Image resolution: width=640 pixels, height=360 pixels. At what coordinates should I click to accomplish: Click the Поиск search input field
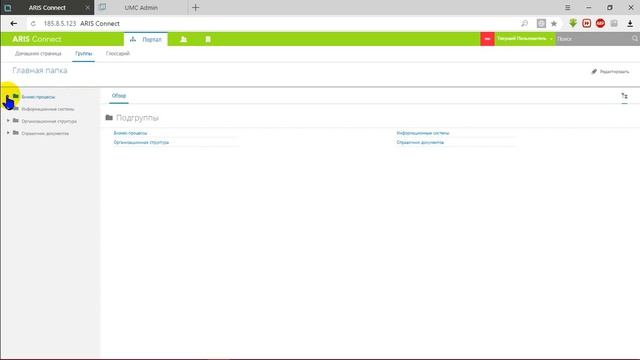pyautogui.click(x=593, y=39)
